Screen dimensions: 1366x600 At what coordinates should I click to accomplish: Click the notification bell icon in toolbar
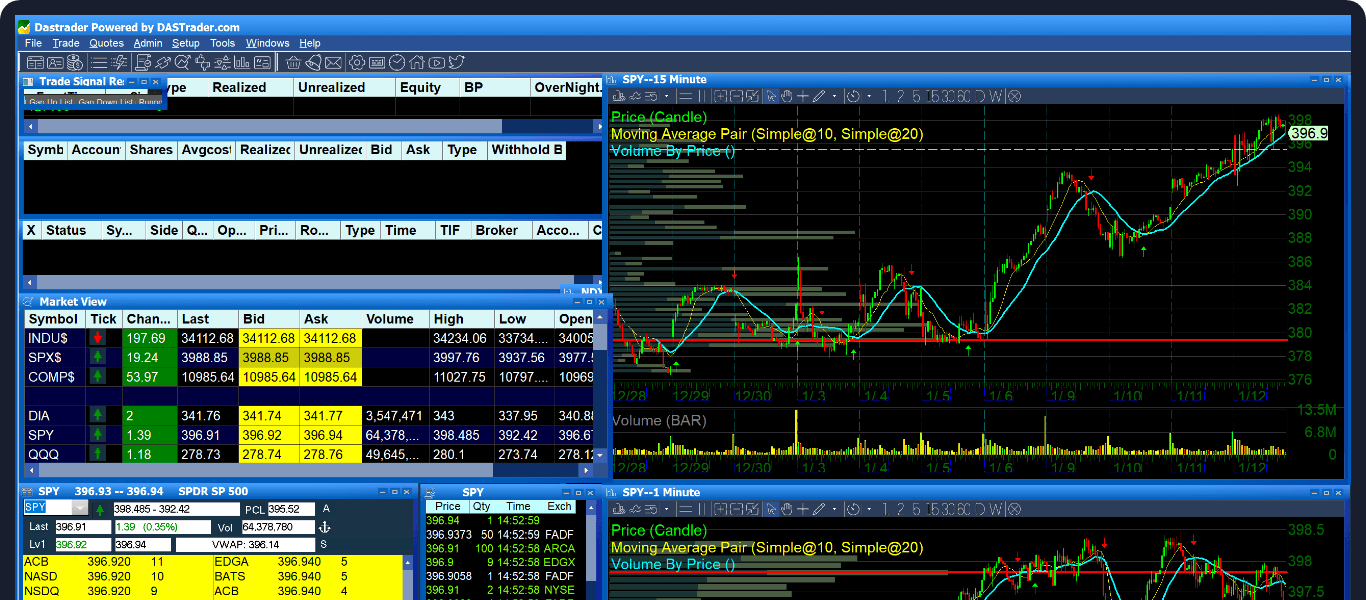pyautogui.click(x=313, y=62)
